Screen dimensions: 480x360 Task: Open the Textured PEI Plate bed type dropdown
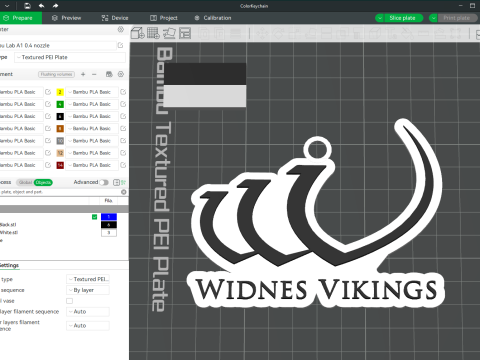click(x=70, y=57)
